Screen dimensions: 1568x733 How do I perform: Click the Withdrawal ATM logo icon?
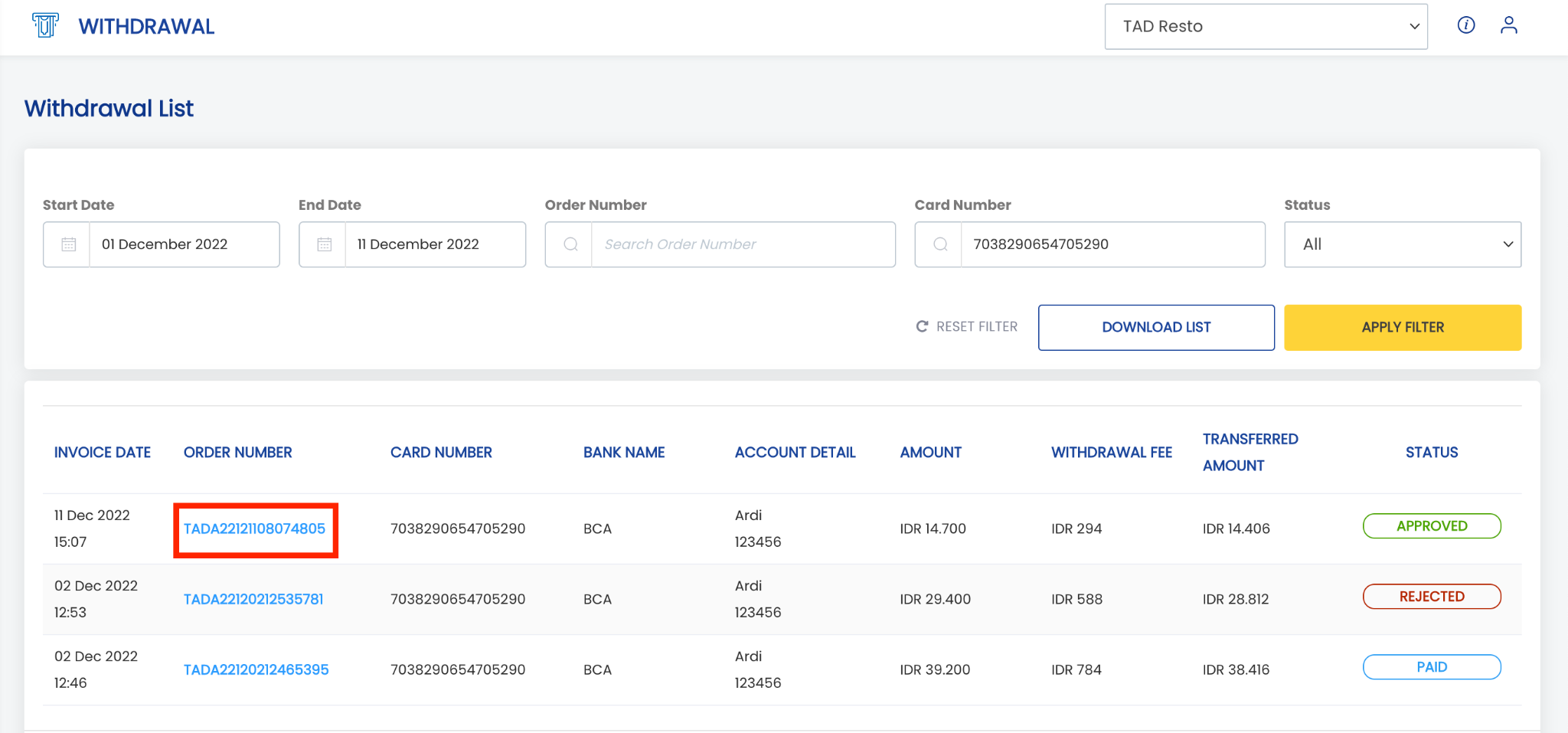(45, 26)
